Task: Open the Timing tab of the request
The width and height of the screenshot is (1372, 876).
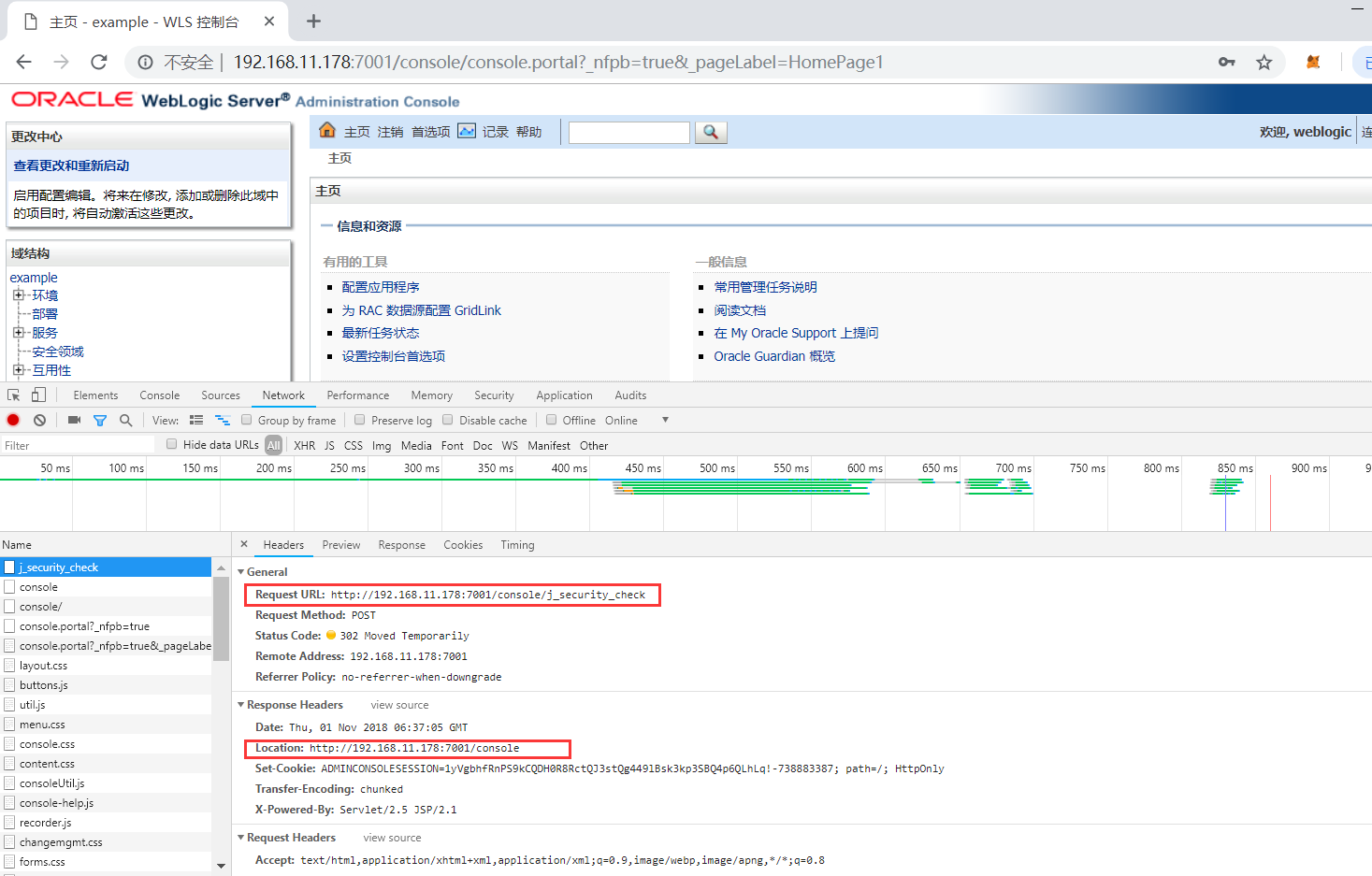Action: (x=517, y=545)
